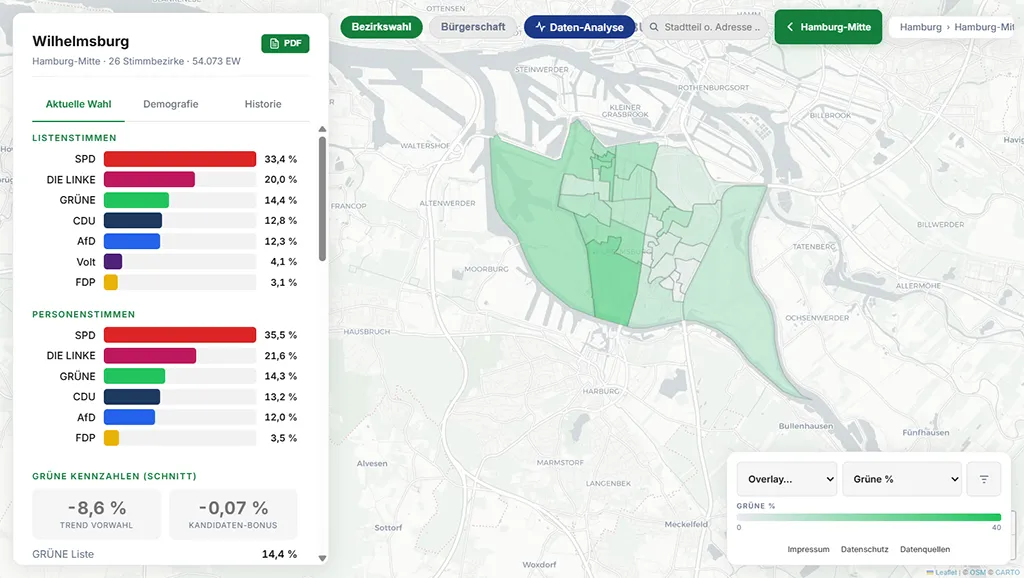Open the Datenquellen link
1024x578 pixels.
click(x=925, y=549)
